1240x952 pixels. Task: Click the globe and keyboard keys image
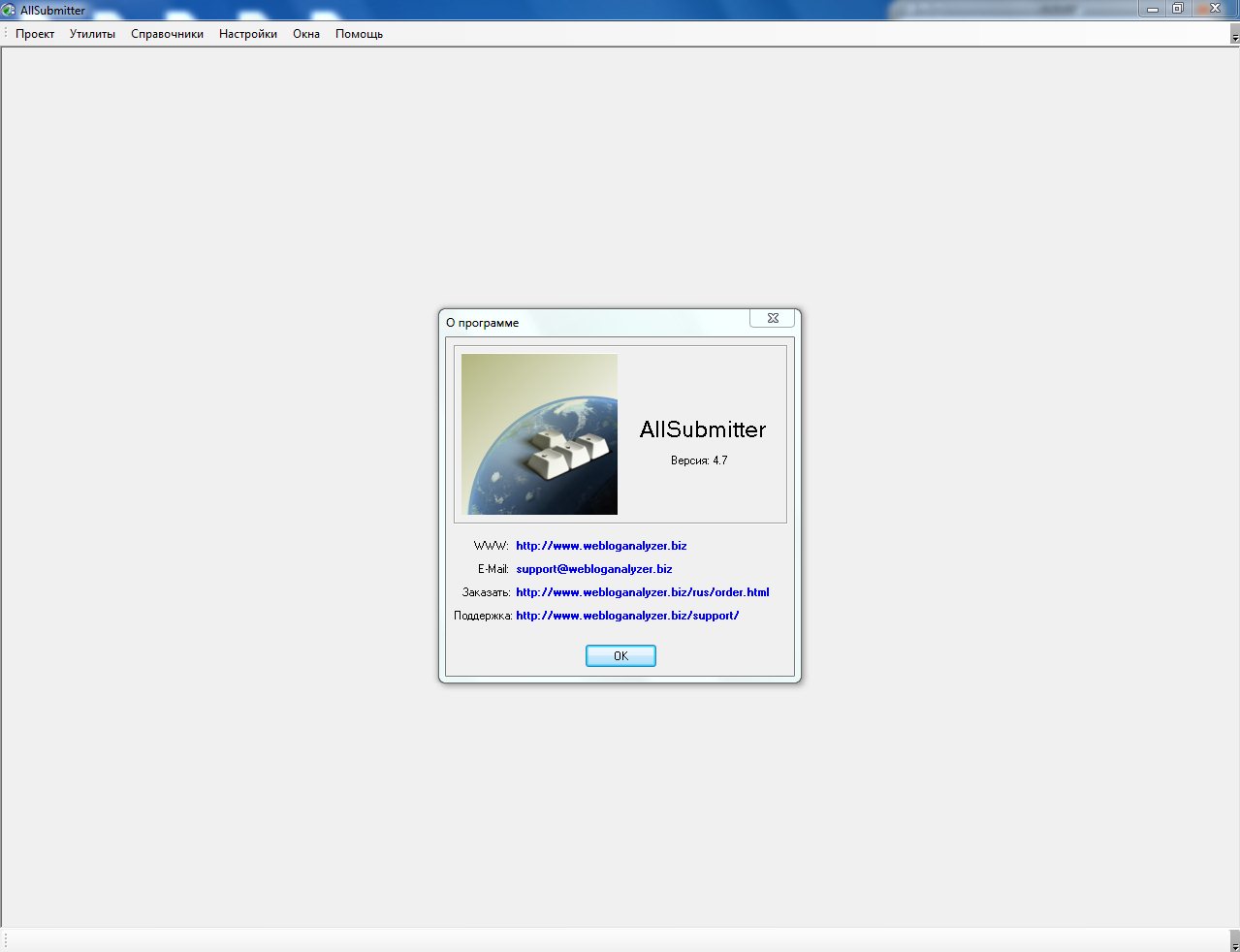(x=539, y=434)
